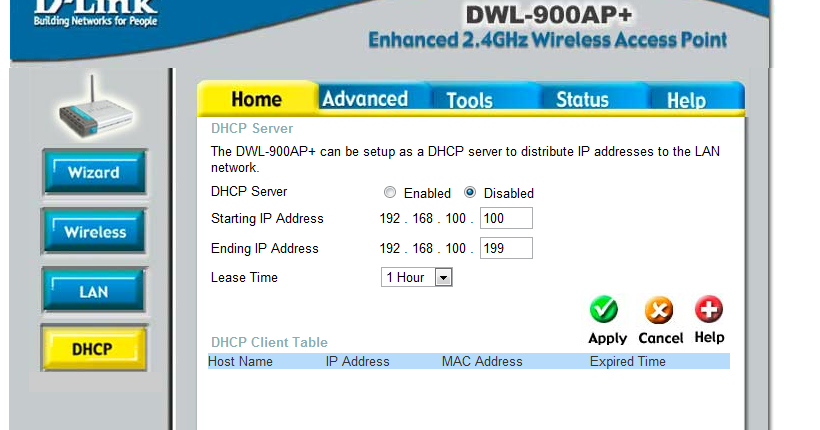Click the Expired Time column header

coord(628,361)
